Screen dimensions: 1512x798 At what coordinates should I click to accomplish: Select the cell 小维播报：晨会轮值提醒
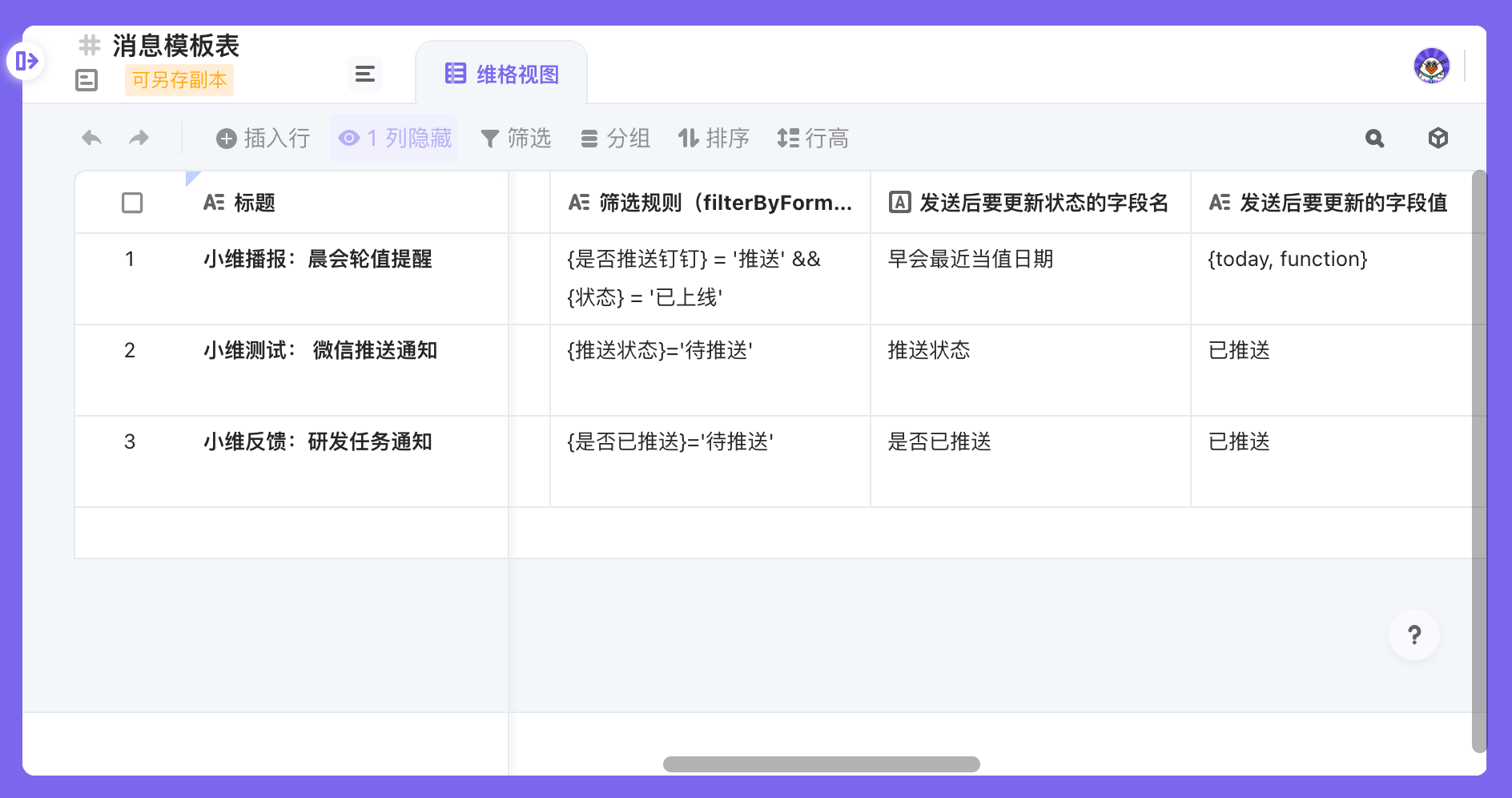coord(346,279)
